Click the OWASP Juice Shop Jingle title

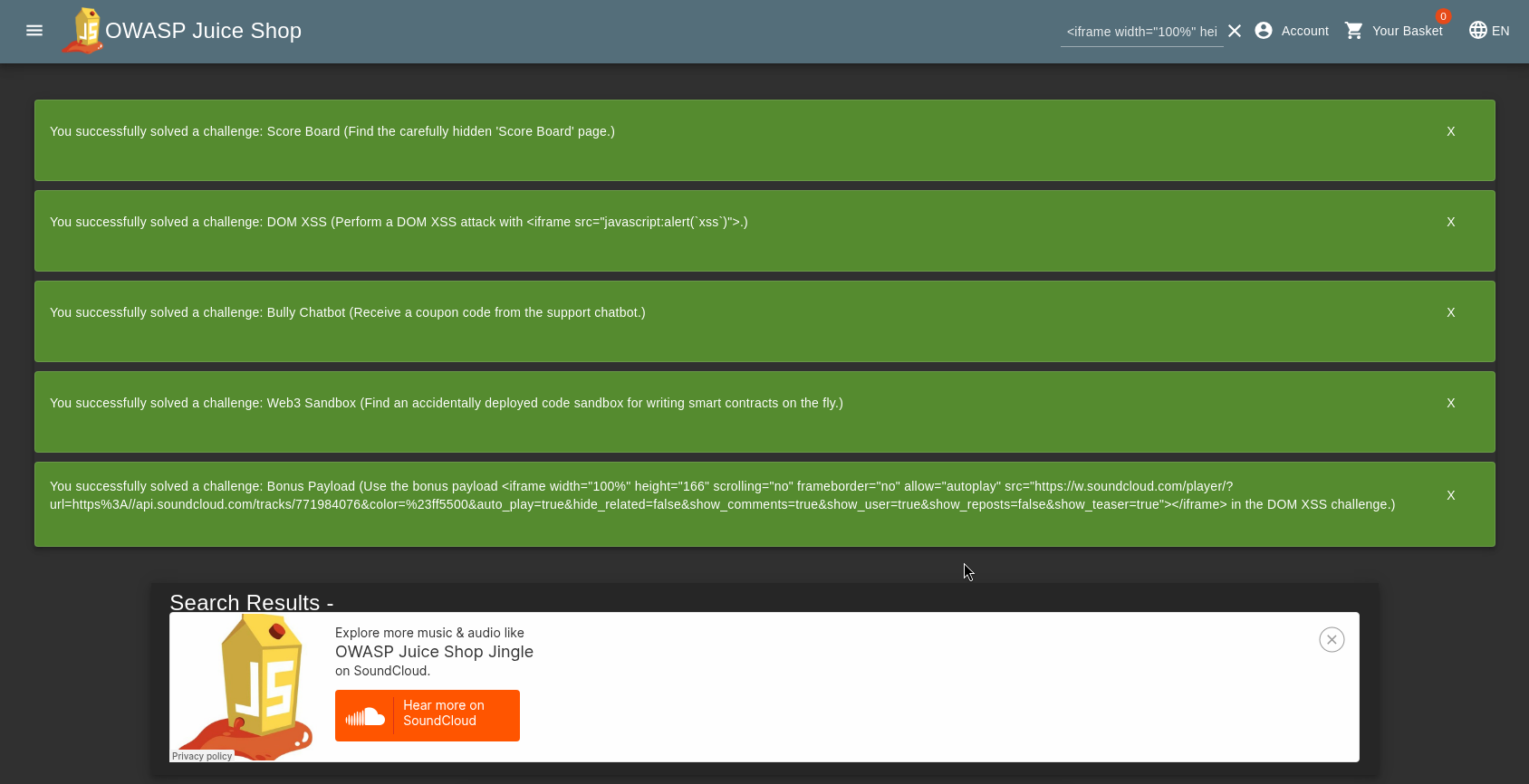434,652
